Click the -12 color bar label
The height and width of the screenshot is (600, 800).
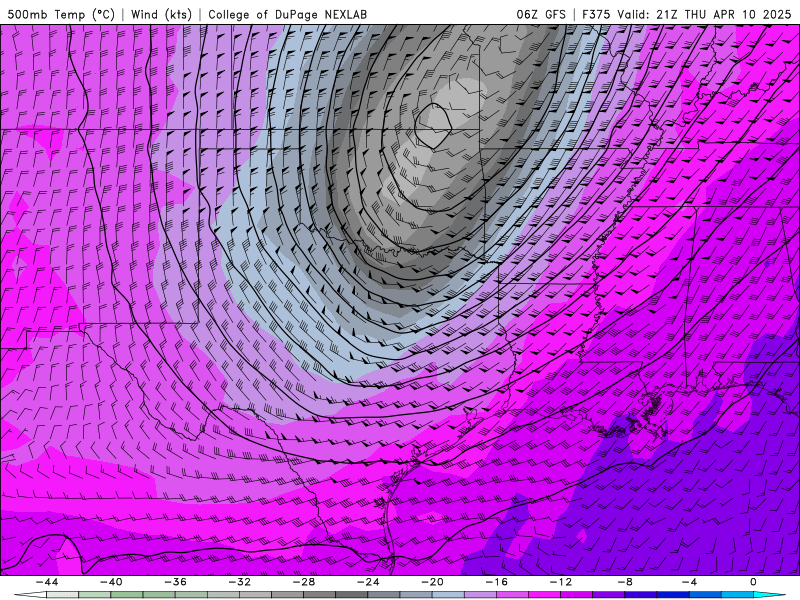tap(561, 582)
